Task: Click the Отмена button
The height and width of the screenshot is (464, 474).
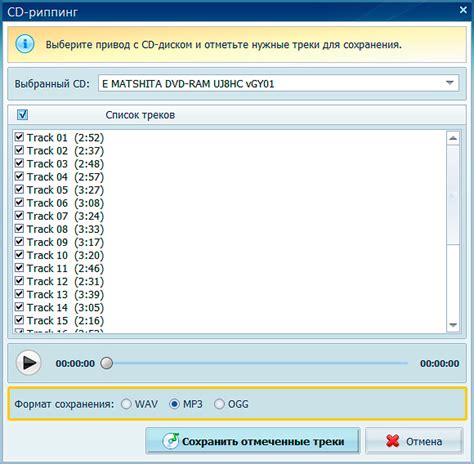Action: click(x=414, y=441)
